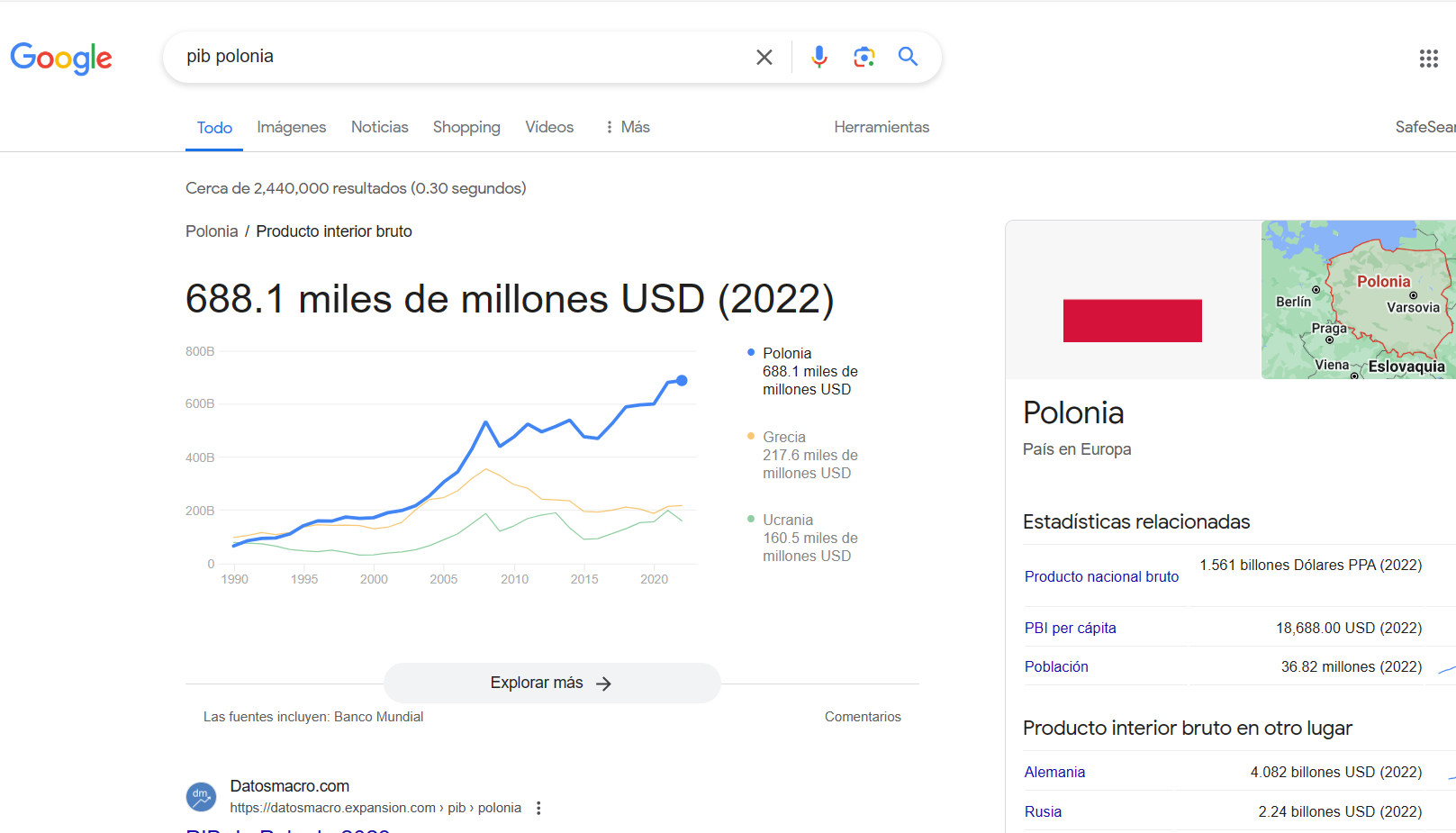Clear the search box with X icon

764,57
